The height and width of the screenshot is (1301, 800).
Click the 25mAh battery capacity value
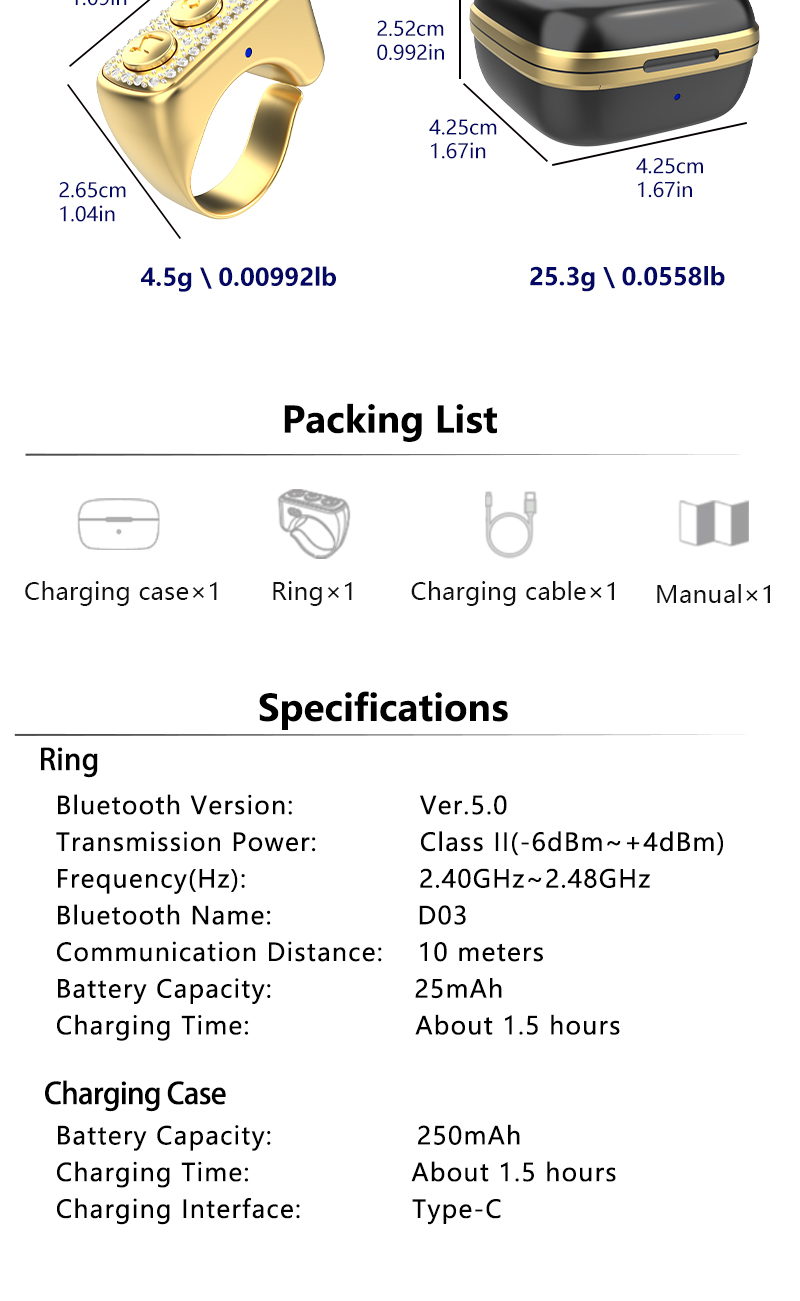point(459,989)
